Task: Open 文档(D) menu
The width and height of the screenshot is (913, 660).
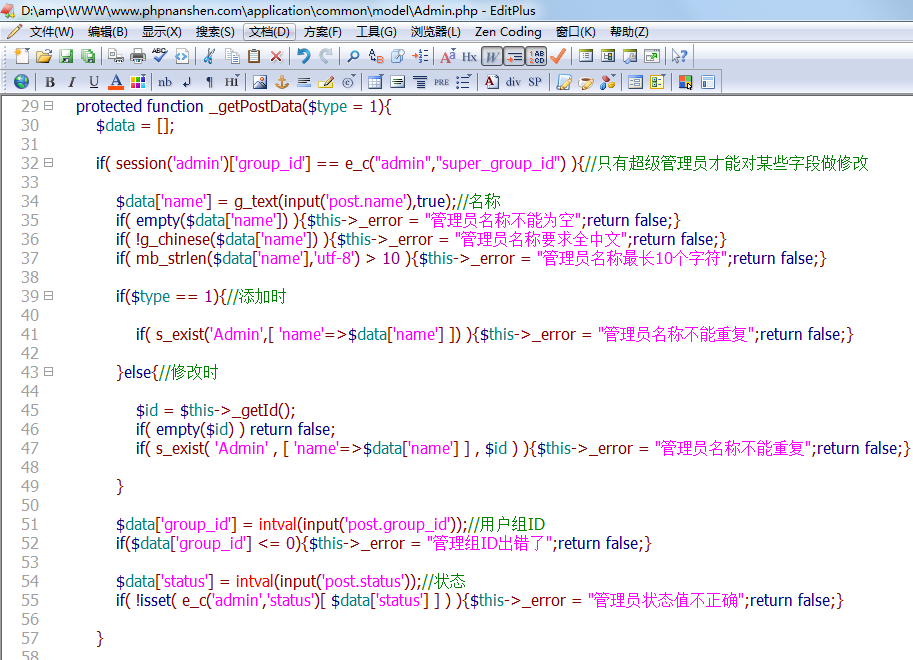Action: (269, 32)
